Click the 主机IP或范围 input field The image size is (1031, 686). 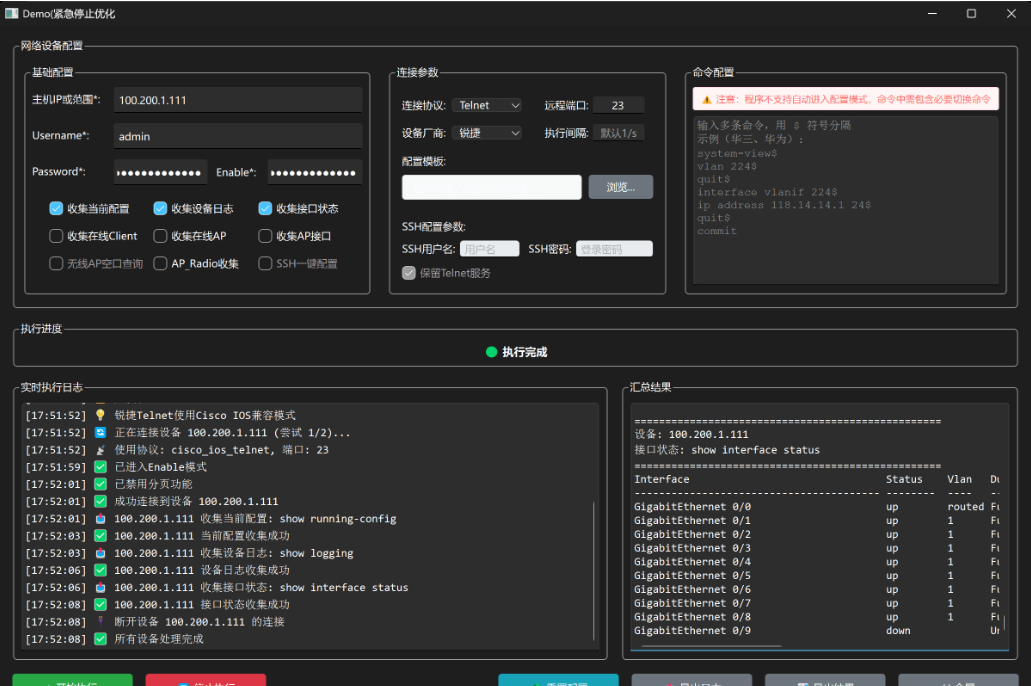tap(237, 100)
